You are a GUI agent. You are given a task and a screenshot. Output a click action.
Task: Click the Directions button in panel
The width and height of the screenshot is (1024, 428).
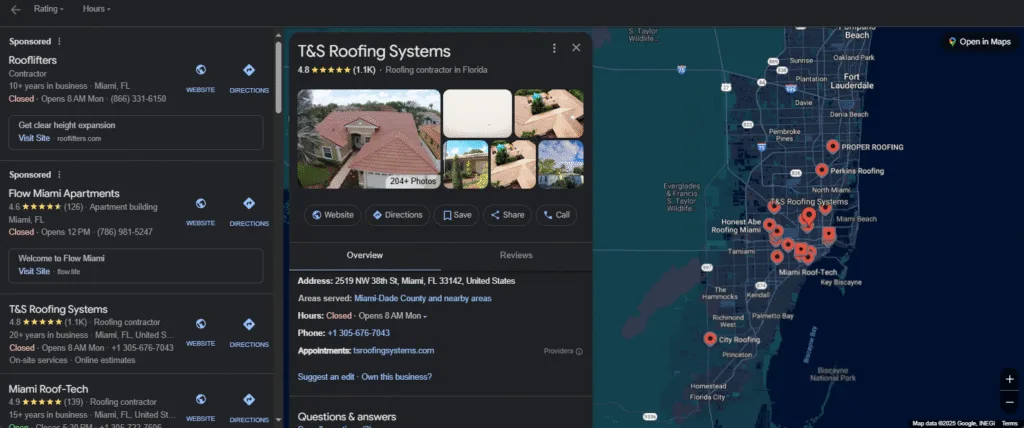[x=397, y=215]
